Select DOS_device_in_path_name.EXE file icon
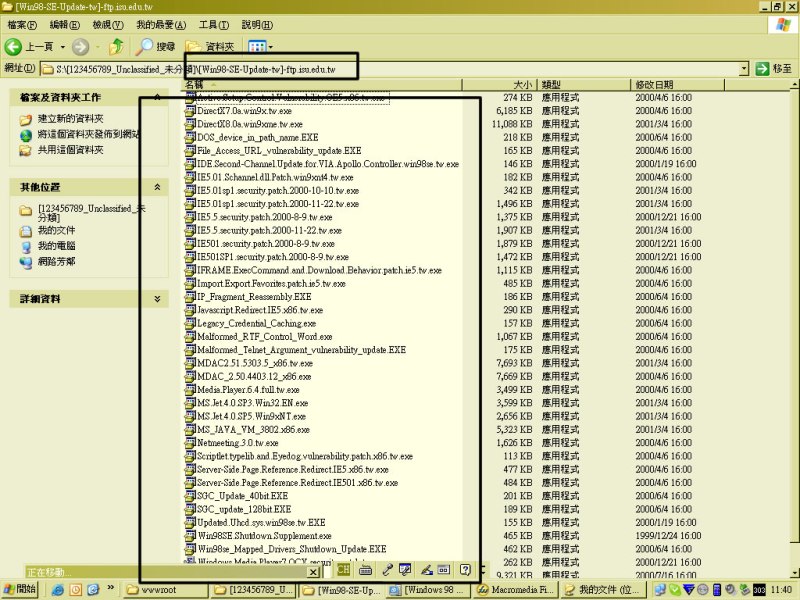 pos(190,137)
